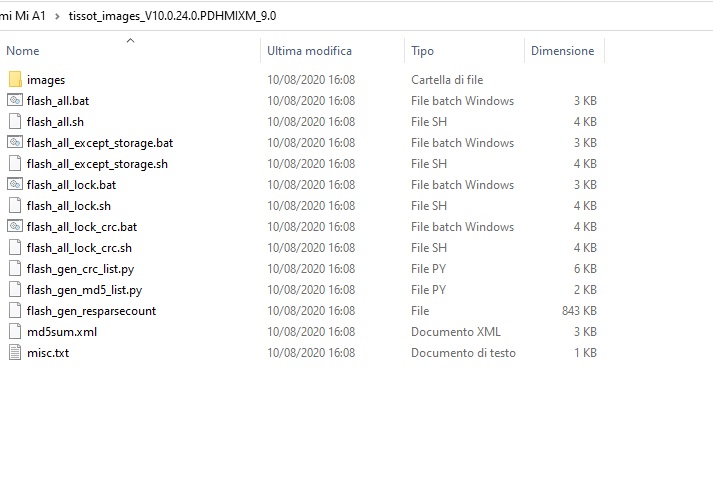Screen dimensions: 713x483
Task: Go to Mi A1 breadcrumb folder
Action: [x=23, y=16]
